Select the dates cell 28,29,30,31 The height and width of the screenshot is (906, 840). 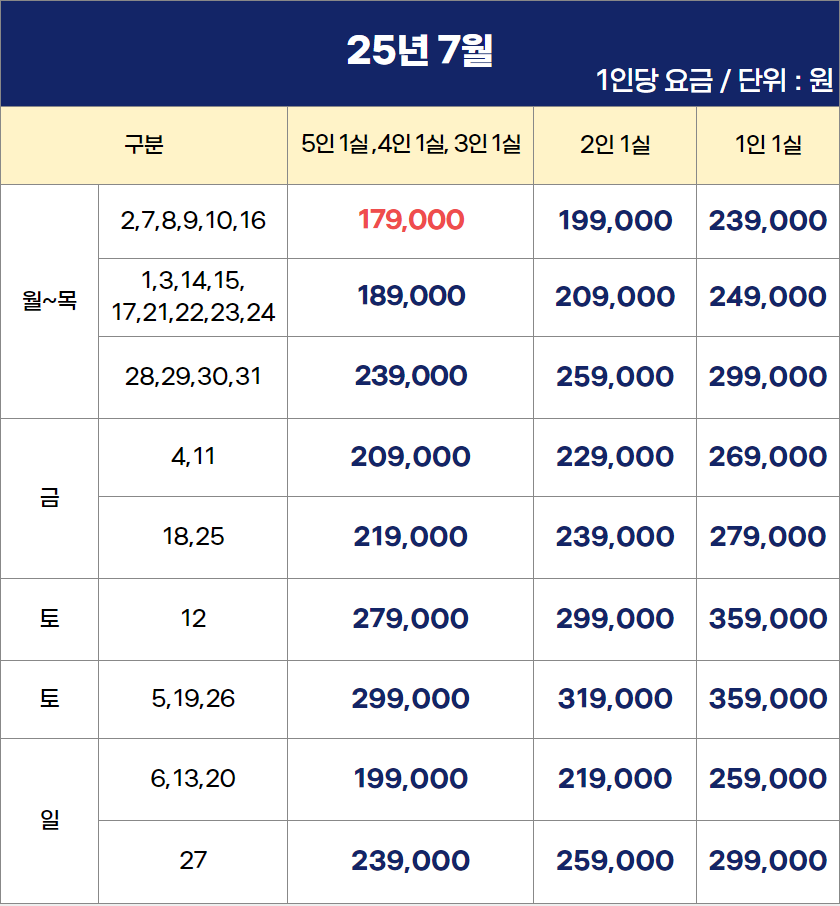pos(193,377)
